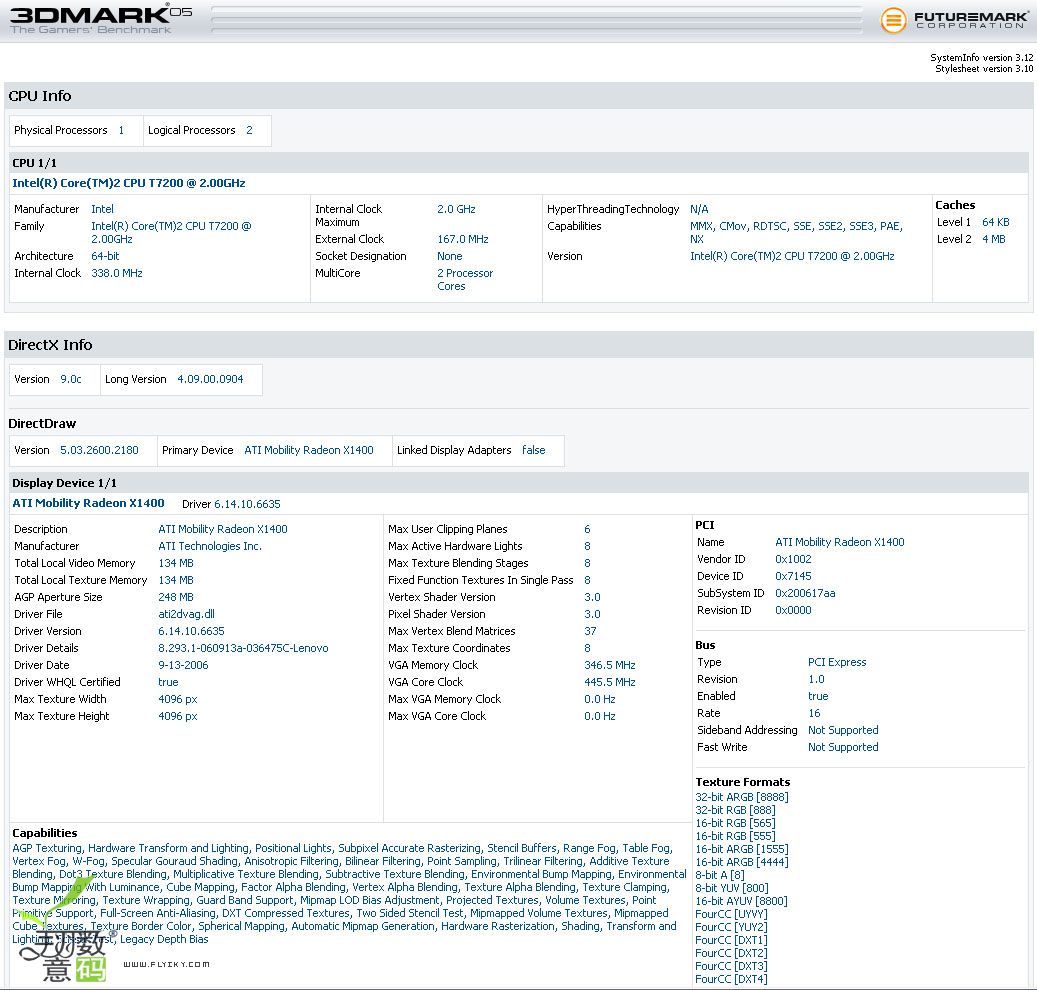Select Internal Clock Maximum value 2.0 GHz

(x=456, y=209)
